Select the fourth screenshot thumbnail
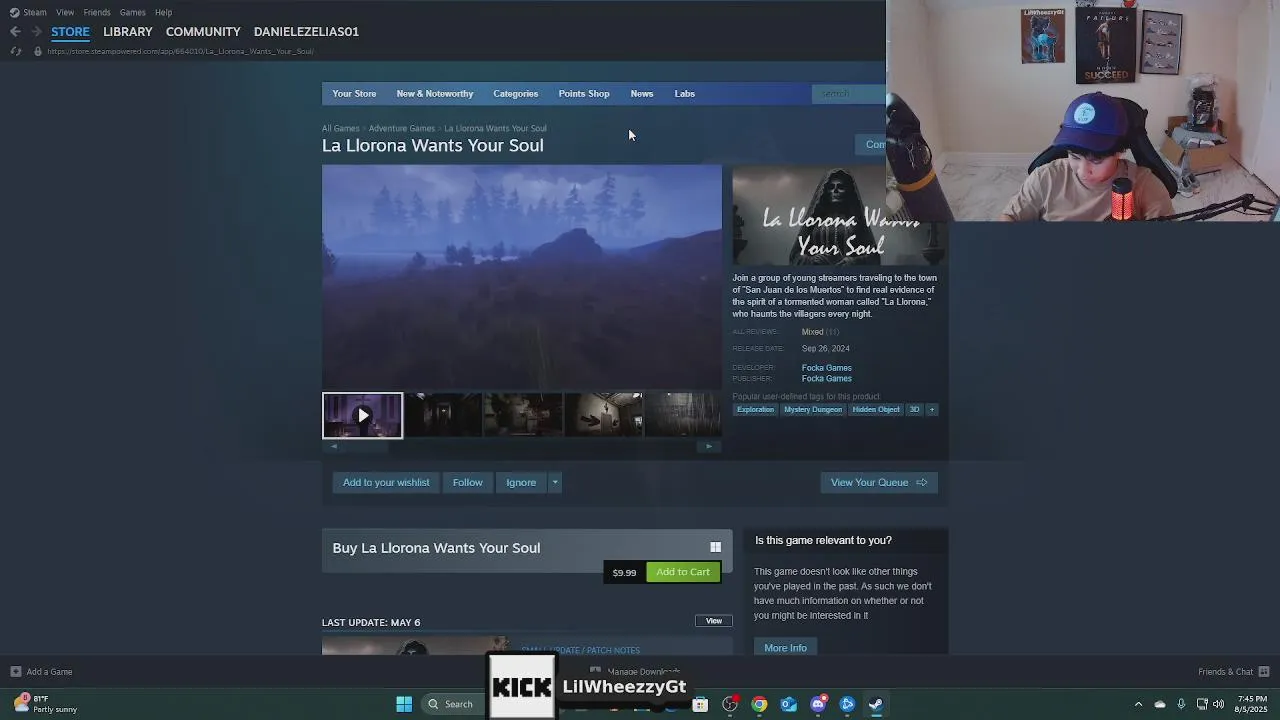 (x=604, y=415)
